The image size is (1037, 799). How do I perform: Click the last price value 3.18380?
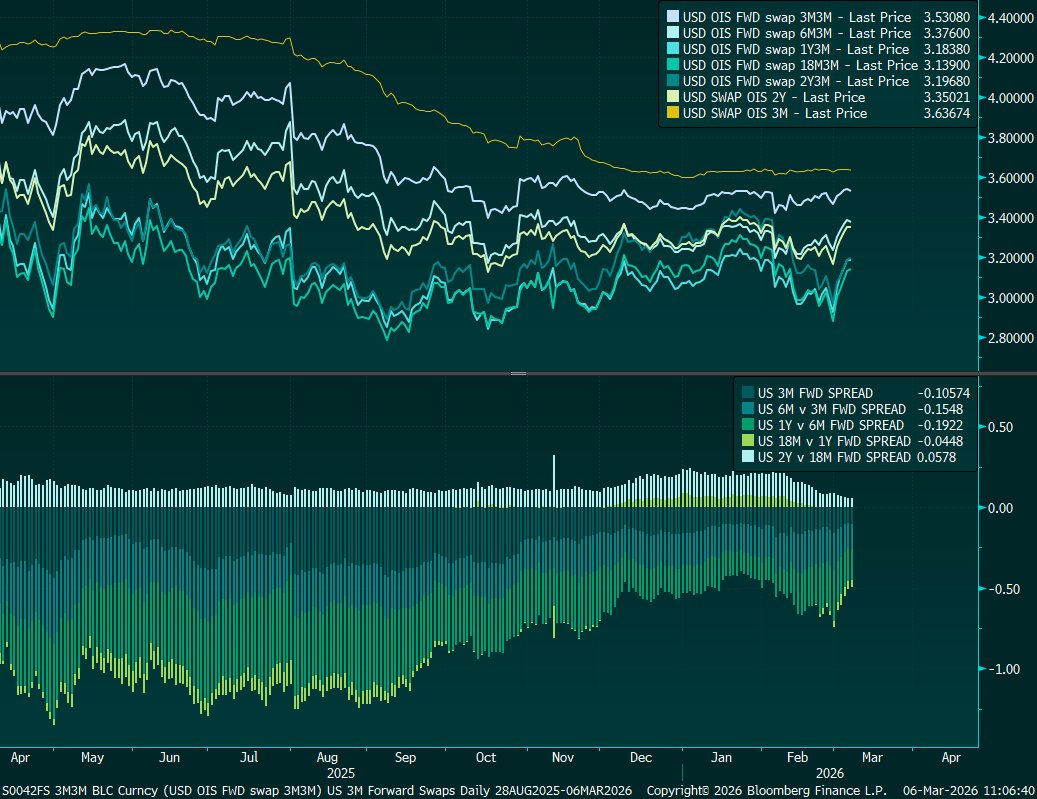(947, 49)
